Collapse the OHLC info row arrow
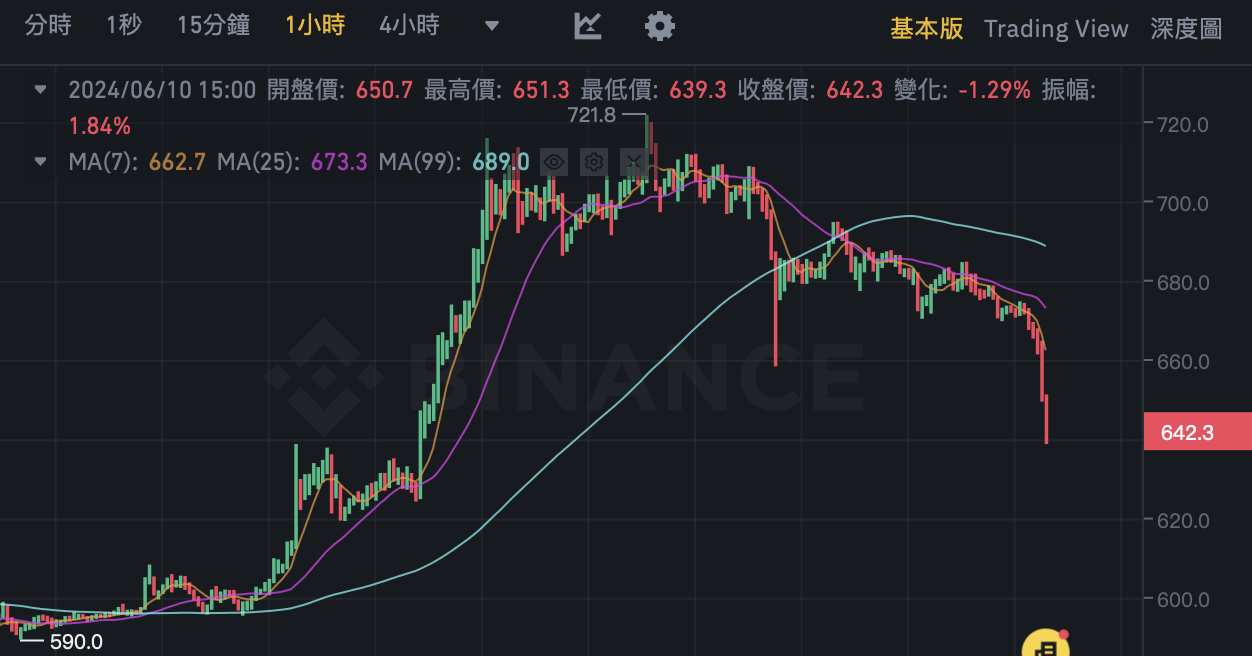Image resolution: width=1252 pixels, height=656 pixels. click(x=40, y=89)
